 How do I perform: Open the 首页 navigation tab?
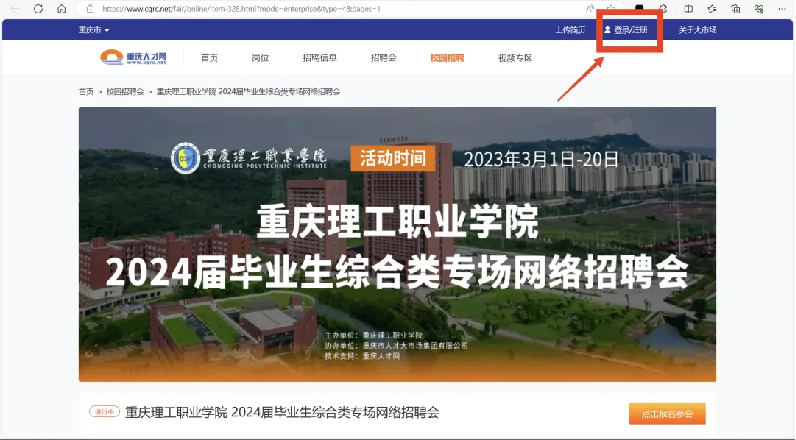coord(209,58)
